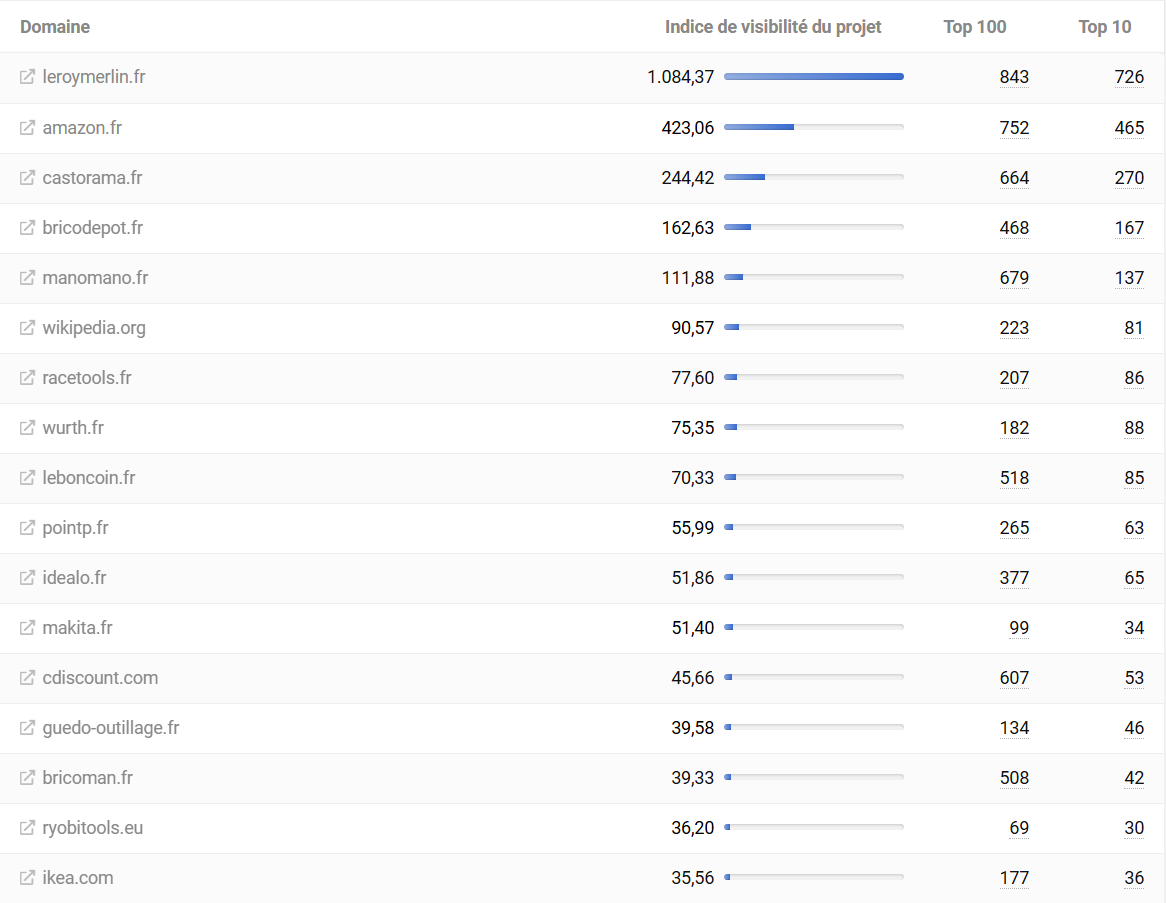Click external link icon next to castorama.fr
Viewport: 1166px width, 903px height.
pos(28,178)
